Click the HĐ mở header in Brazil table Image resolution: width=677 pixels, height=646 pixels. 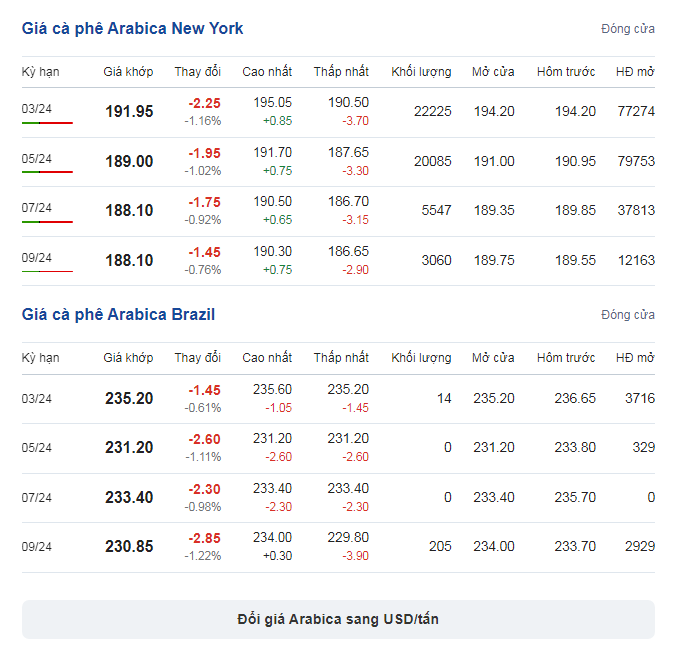pos(635,358)
